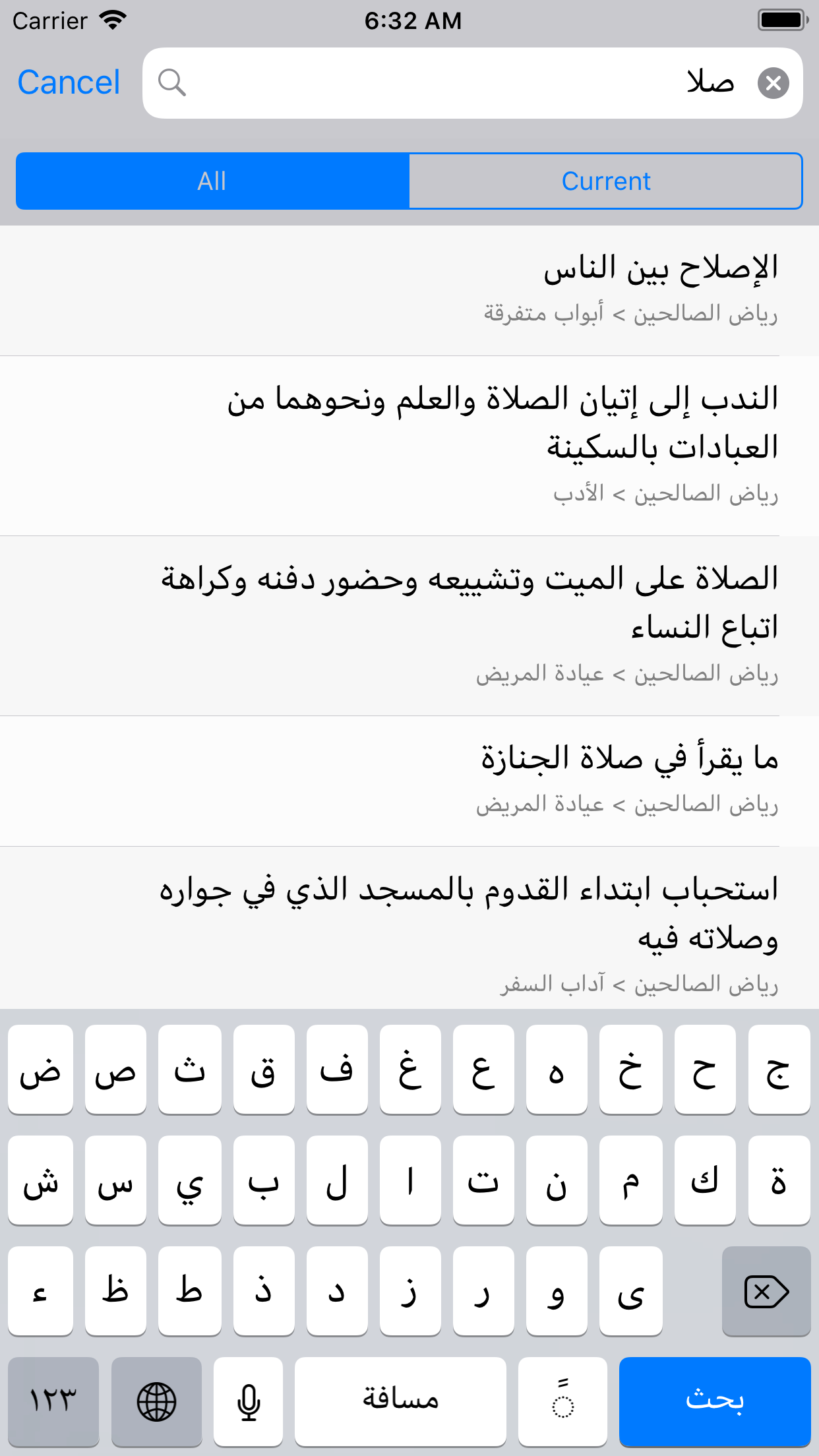Switch to the numbers keyboard ١٢٣

[x=53, y=1401]
